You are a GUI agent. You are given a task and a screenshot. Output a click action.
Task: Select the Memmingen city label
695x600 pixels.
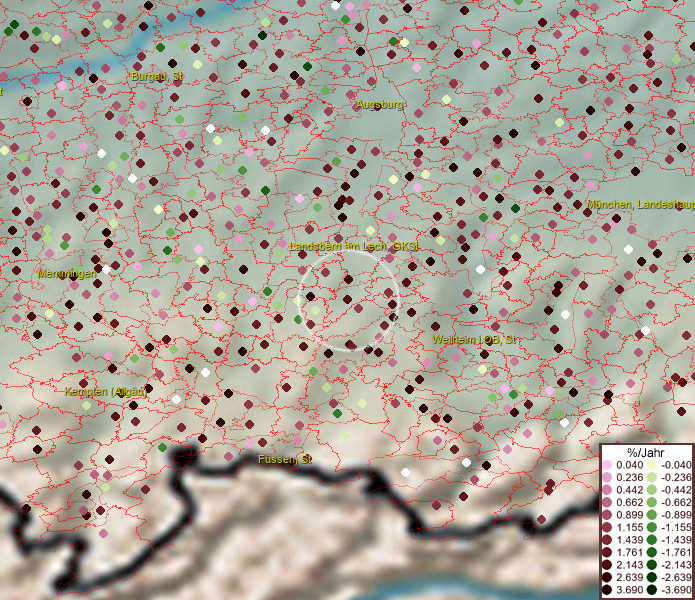pyautogui.click(x=67, y=273)
